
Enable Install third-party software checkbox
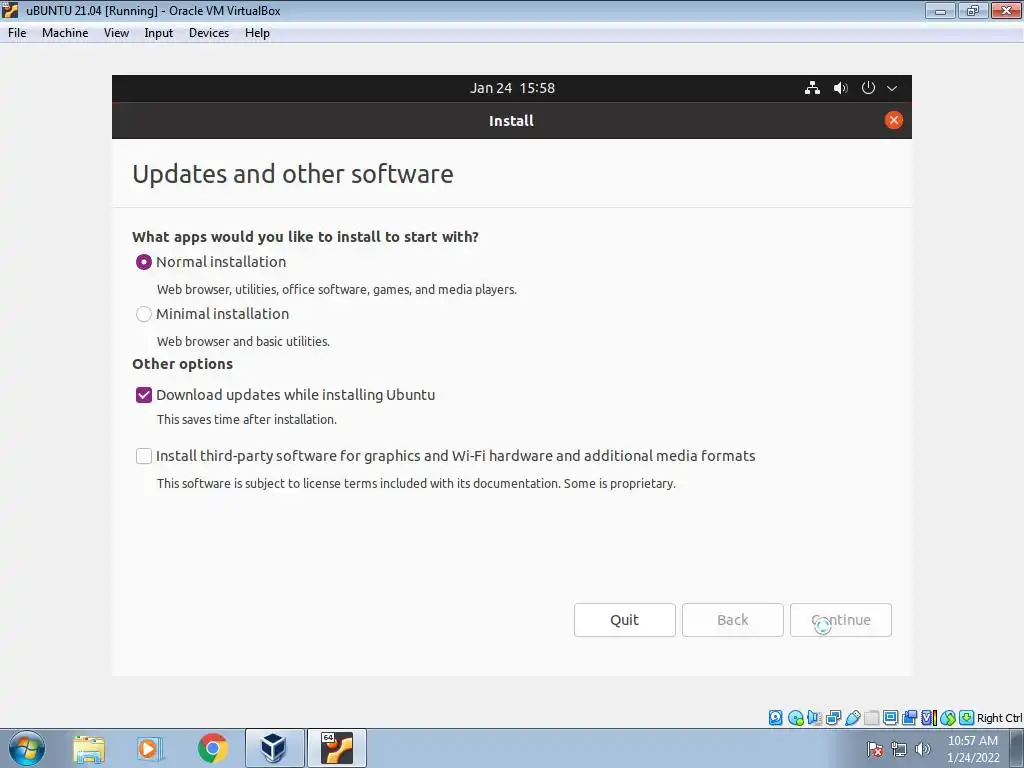point(144,456)
